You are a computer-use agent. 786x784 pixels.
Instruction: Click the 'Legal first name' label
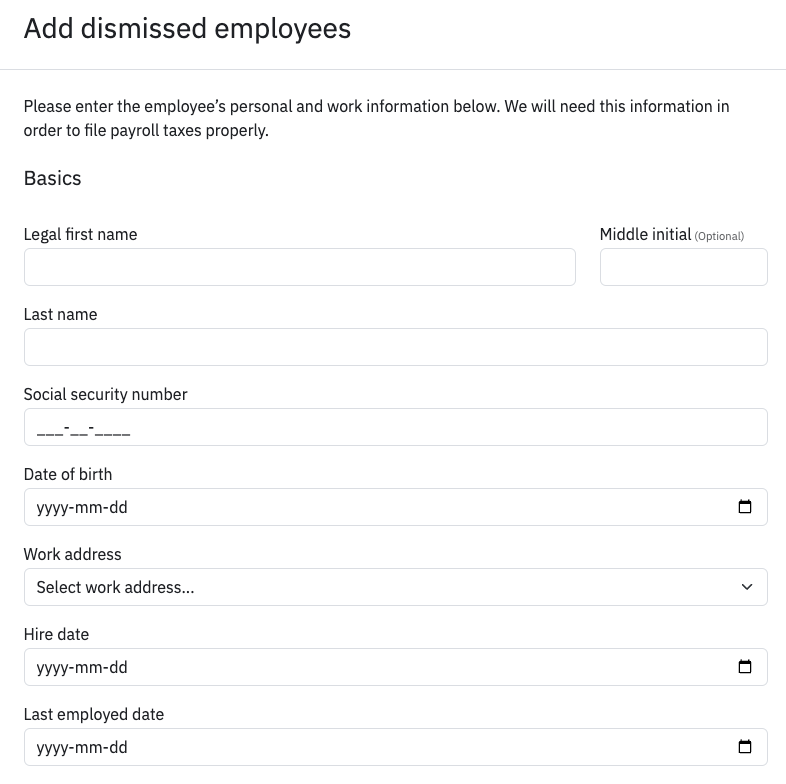(x=80, y=234)
